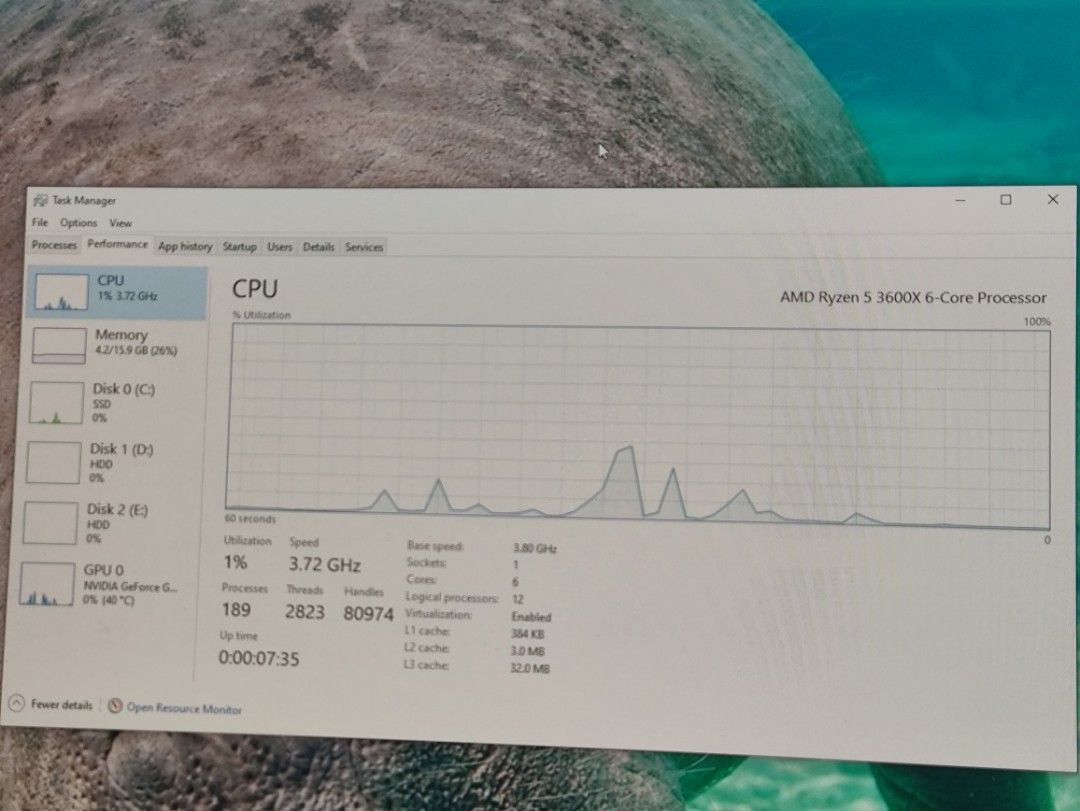Click the Task Manager title bar icon

point(41,200)
